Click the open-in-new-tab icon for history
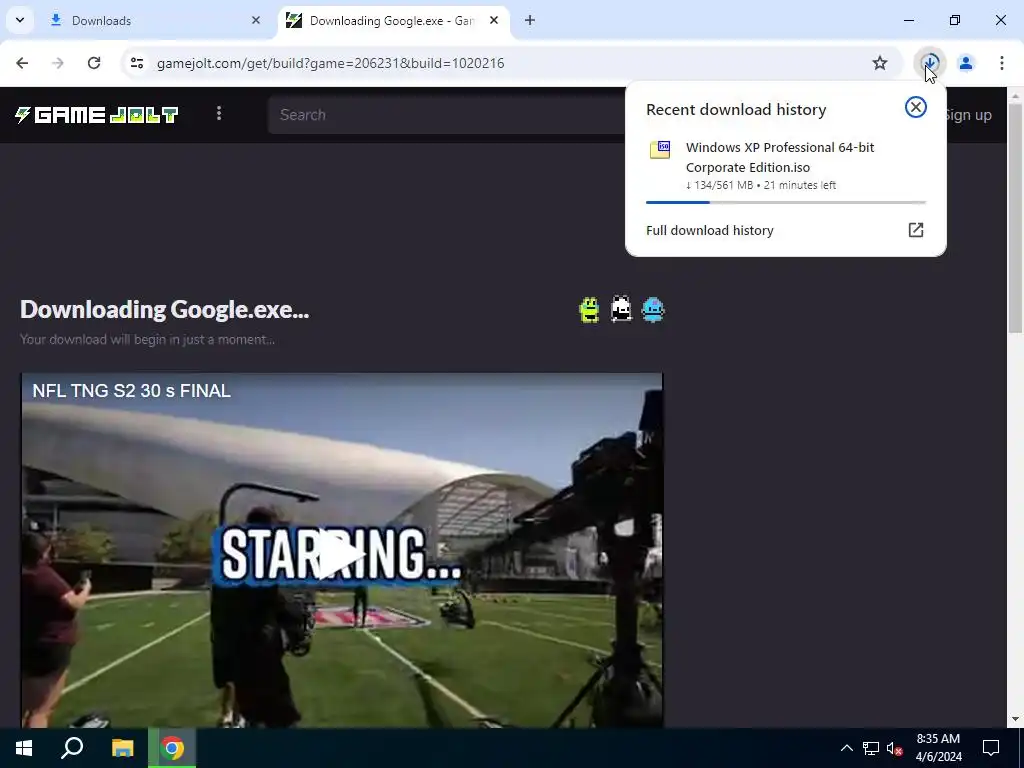Viewport: 1024px width, 768px height. (x=916, y=230)
